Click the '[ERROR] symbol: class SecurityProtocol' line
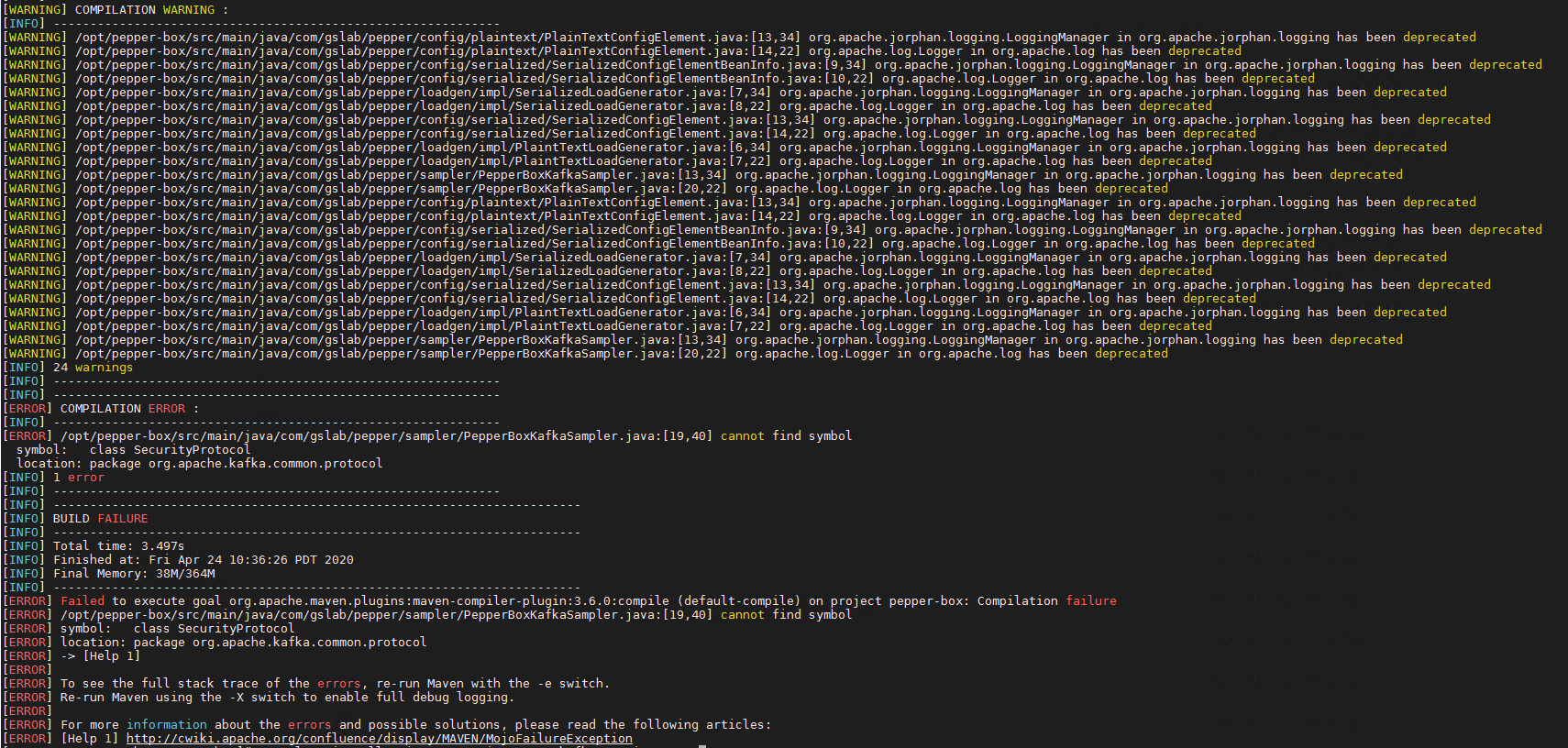 pyautogui.click(x=149, y=629)
